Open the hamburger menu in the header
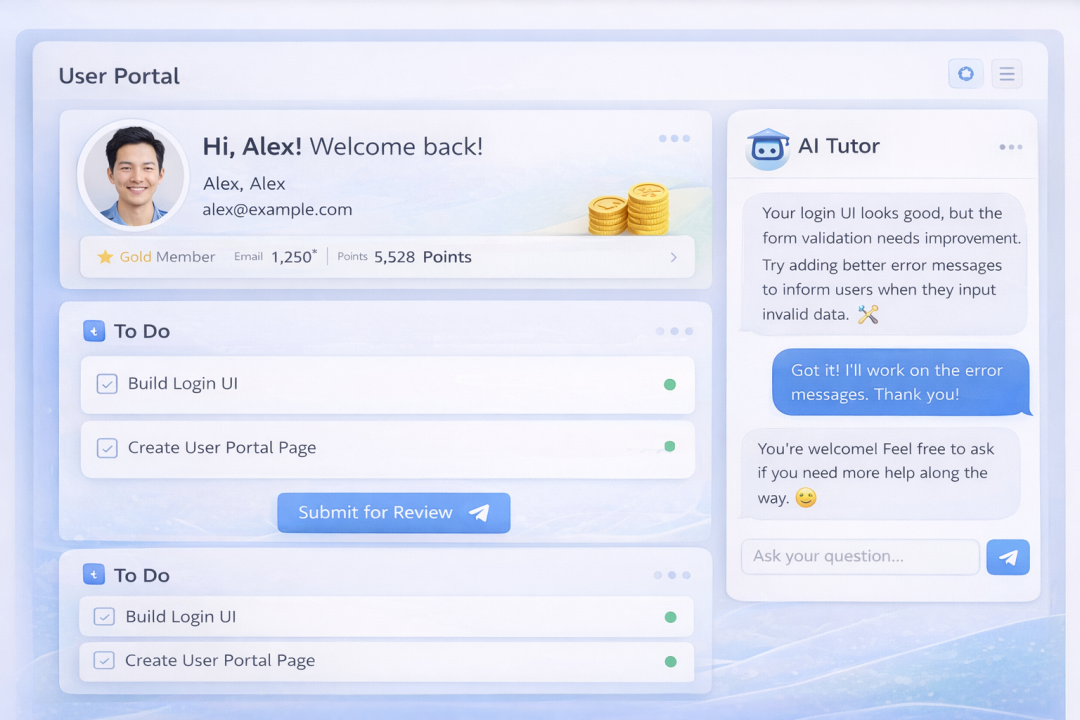Viewport: 1080px width, 720px height. [x=1007, y=74]
